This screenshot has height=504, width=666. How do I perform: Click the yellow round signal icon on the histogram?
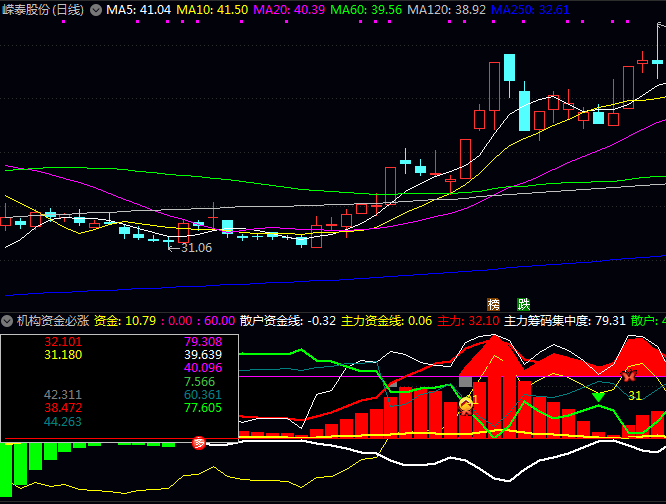(465, 403)
